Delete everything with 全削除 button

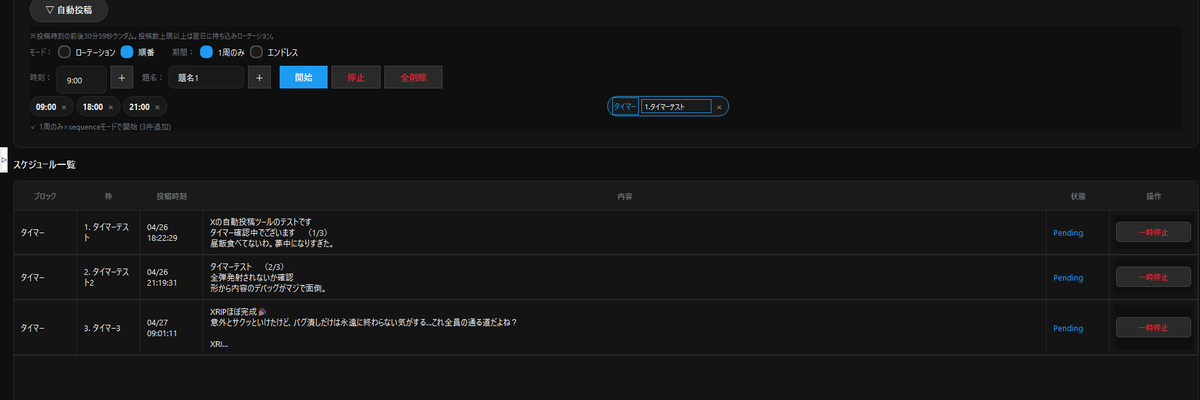(413, 78)
